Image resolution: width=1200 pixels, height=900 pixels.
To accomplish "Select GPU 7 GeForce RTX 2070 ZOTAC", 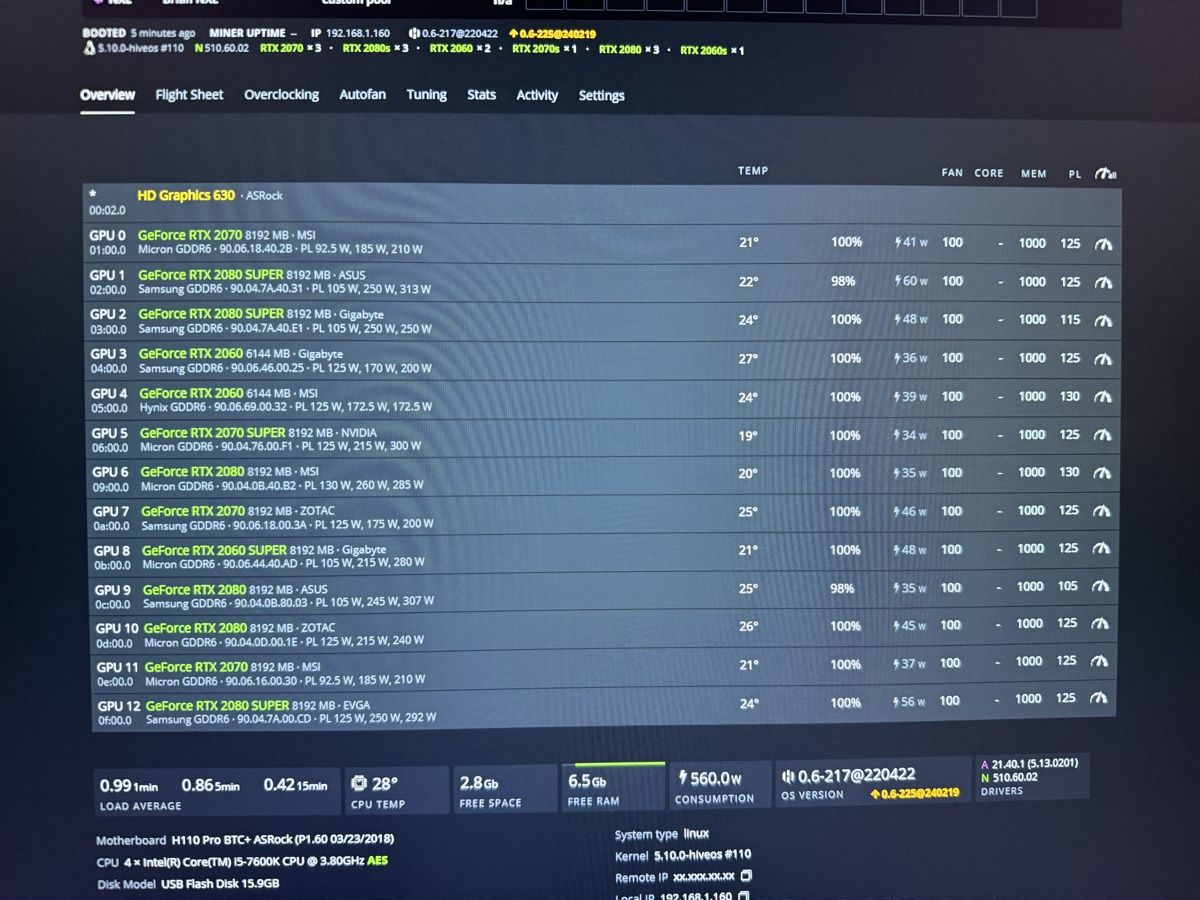I will click(193, 511).
